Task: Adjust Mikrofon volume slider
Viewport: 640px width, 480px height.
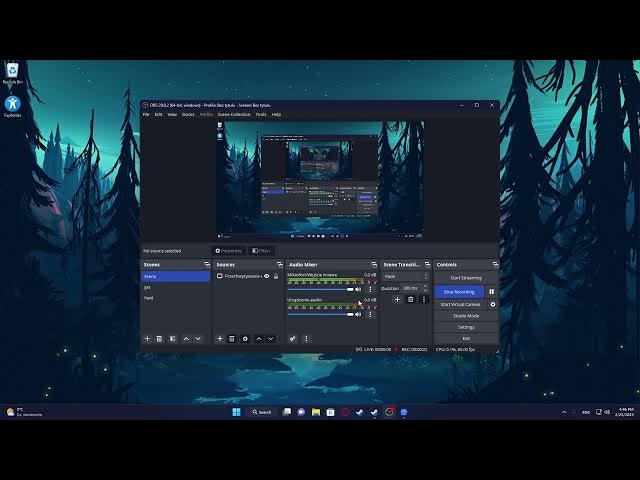Action: [x=320, y=289]
